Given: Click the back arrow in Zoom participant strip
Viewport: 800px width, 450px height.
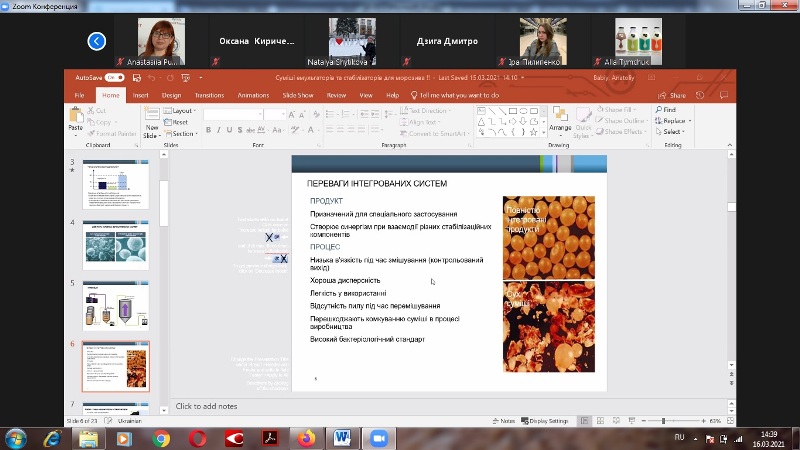Looking at the screenshot, I should (x=96, y=41).
